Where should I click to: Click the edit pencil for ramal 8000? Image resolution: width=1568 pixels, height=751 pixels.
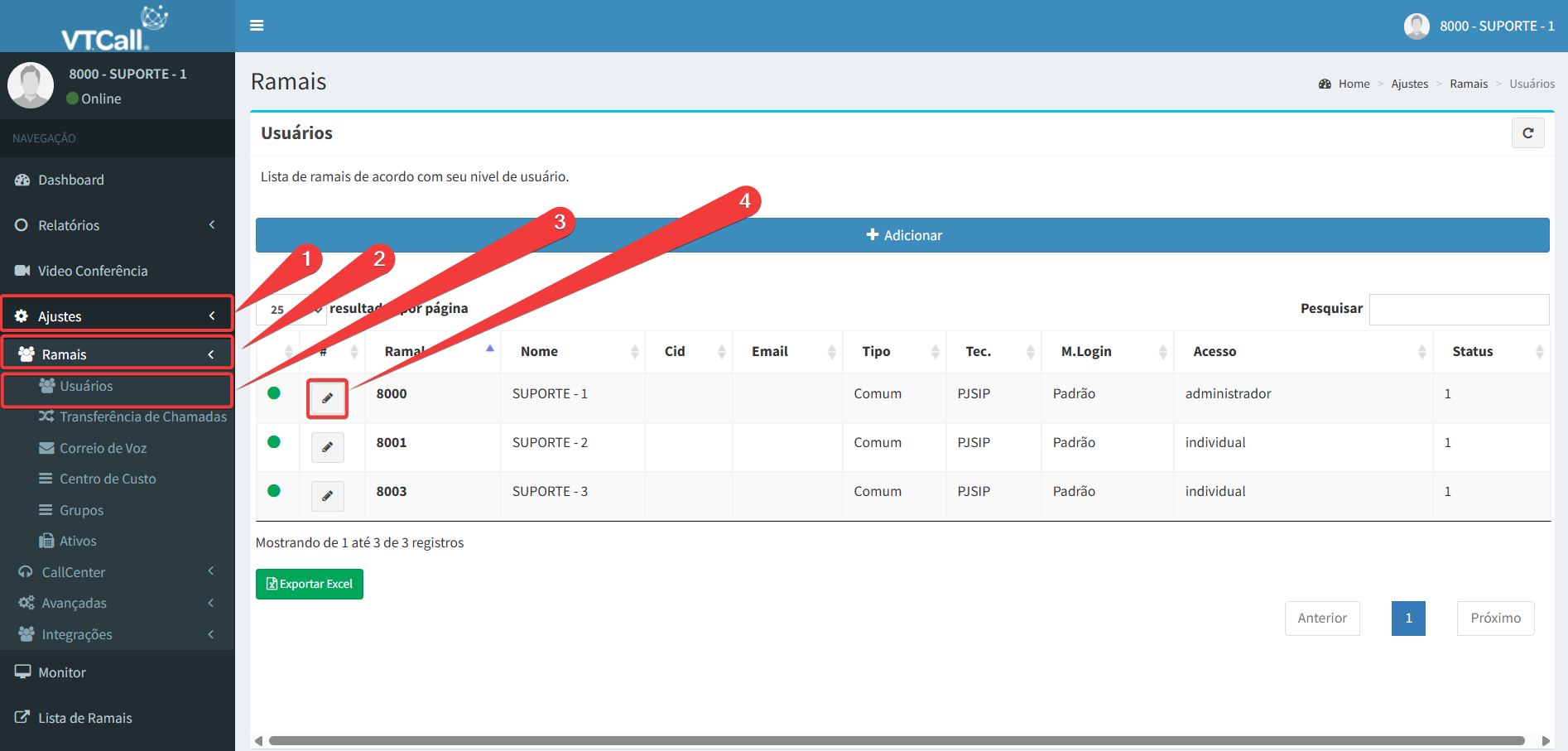tap(327, 398)
